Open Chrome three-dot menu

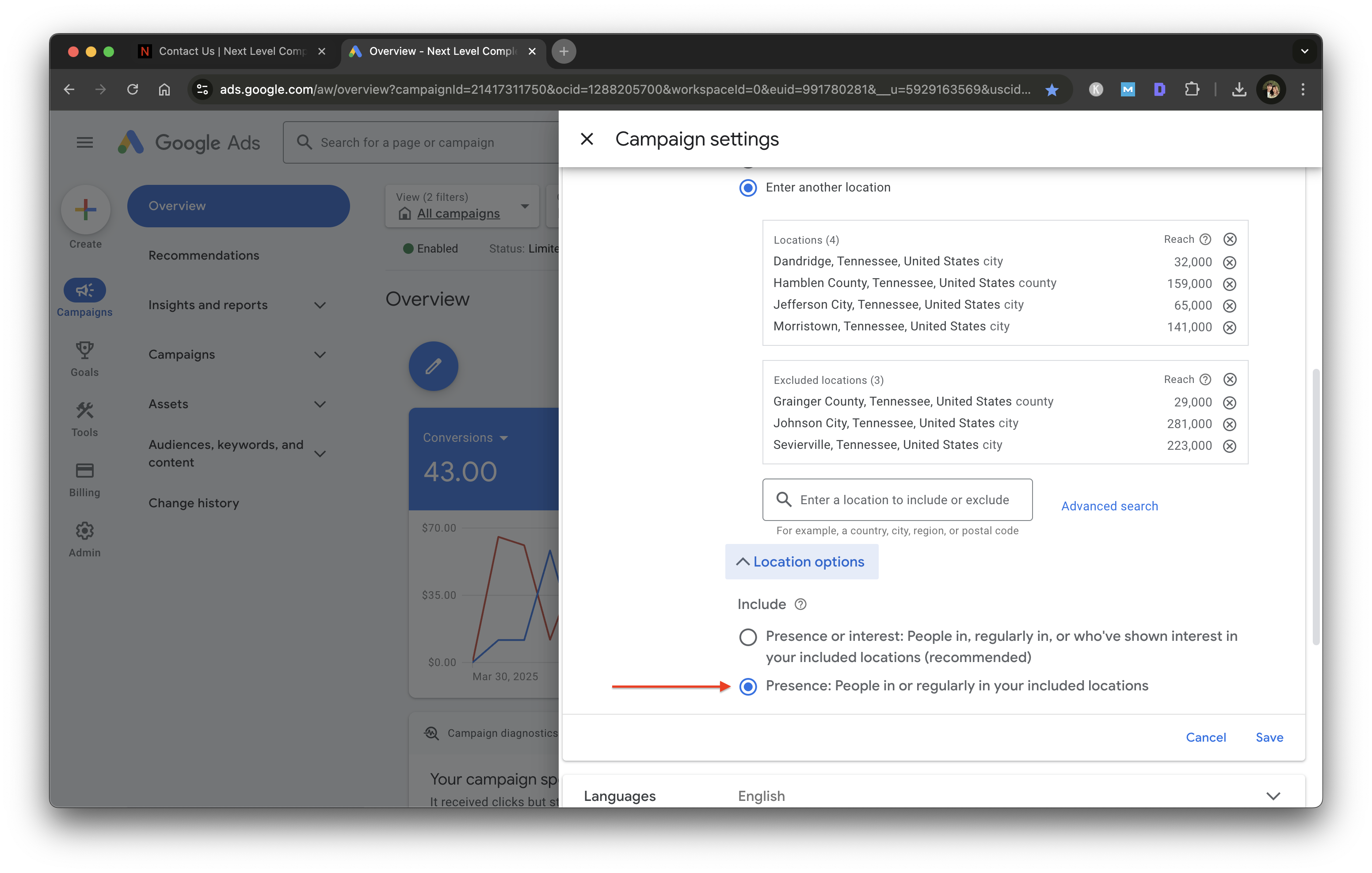(1303, 89)
